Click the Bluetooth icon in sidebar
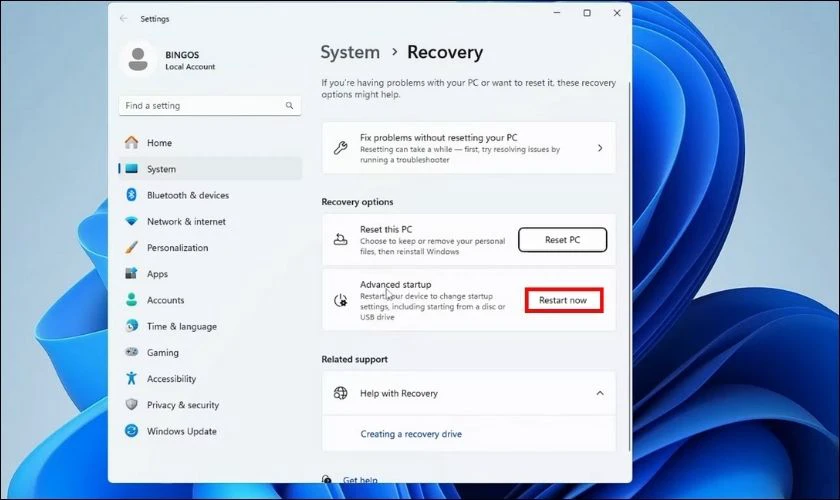Image resolution: width=840 pixels, height=500 pixels. click(x=131, y=195)
